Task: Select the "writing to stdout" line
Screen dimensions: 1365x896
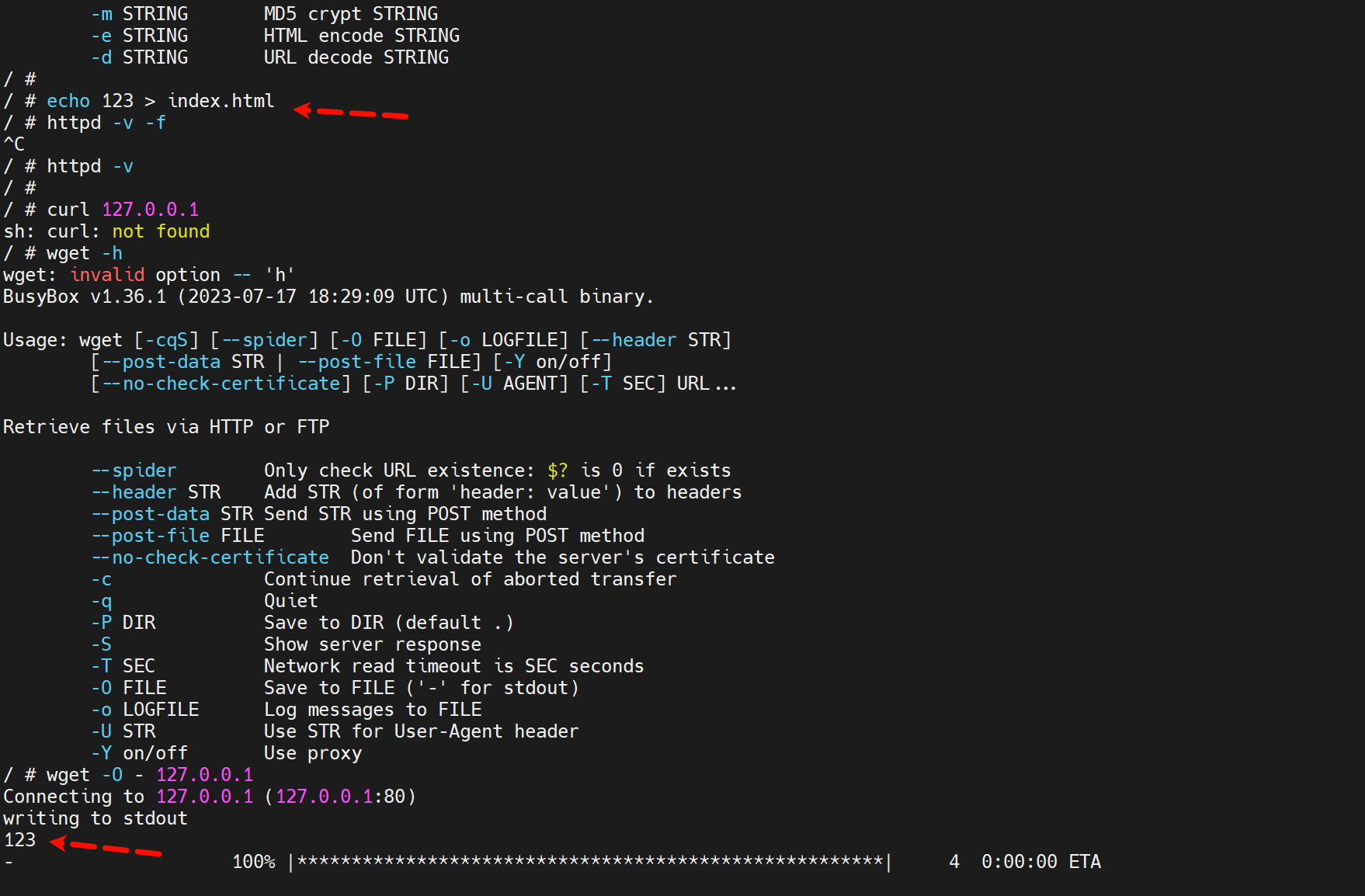Action: [x=96, y=818]
